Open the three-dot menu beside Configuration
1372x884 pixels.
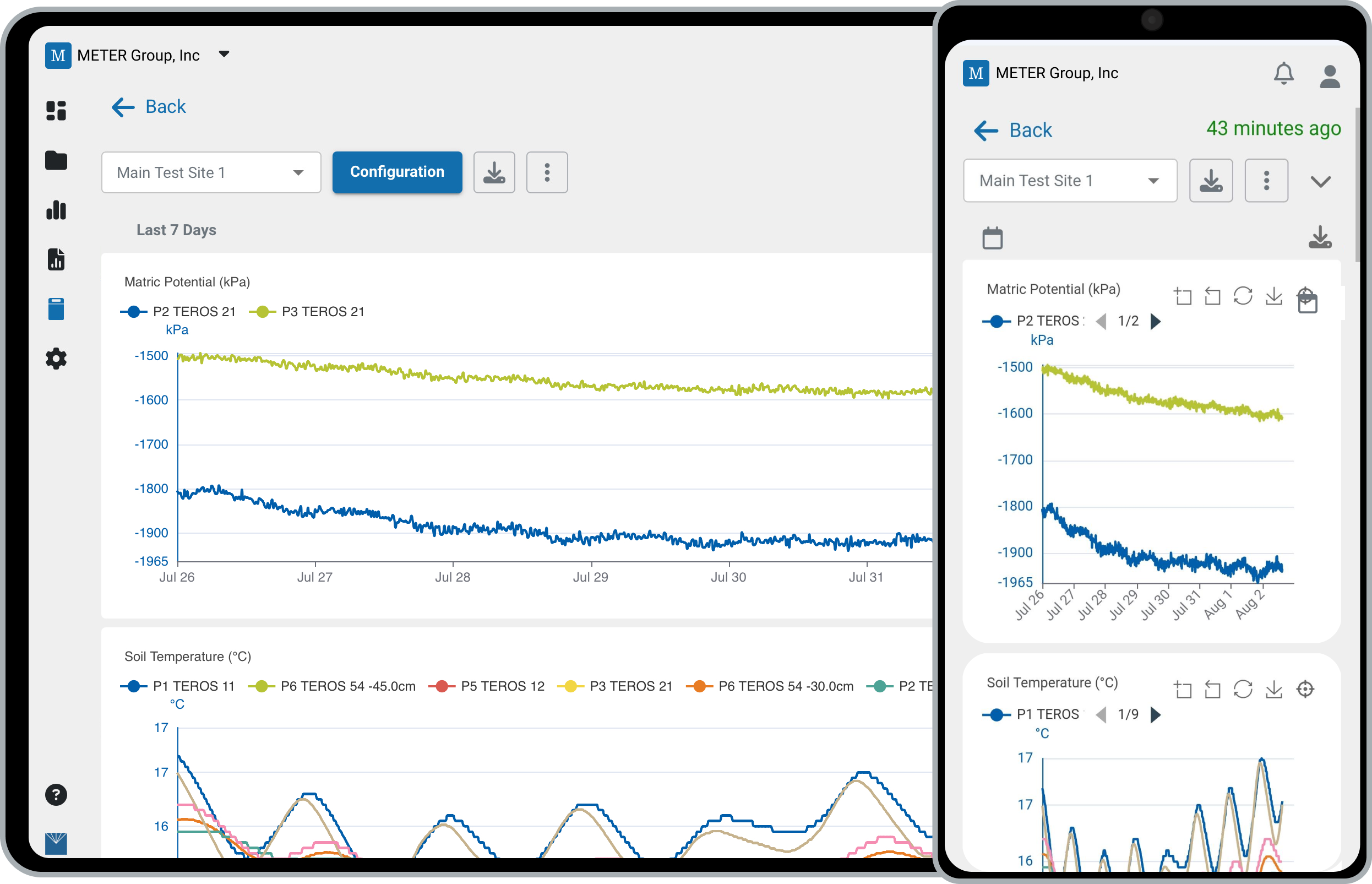point(547,172)
